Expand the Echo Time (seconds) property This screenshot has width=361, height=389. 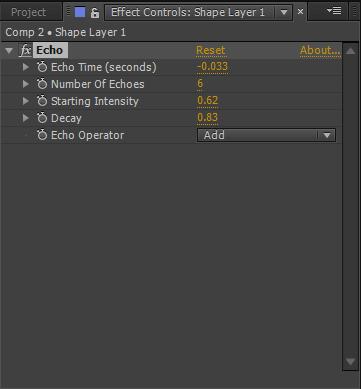click(26, 67)
